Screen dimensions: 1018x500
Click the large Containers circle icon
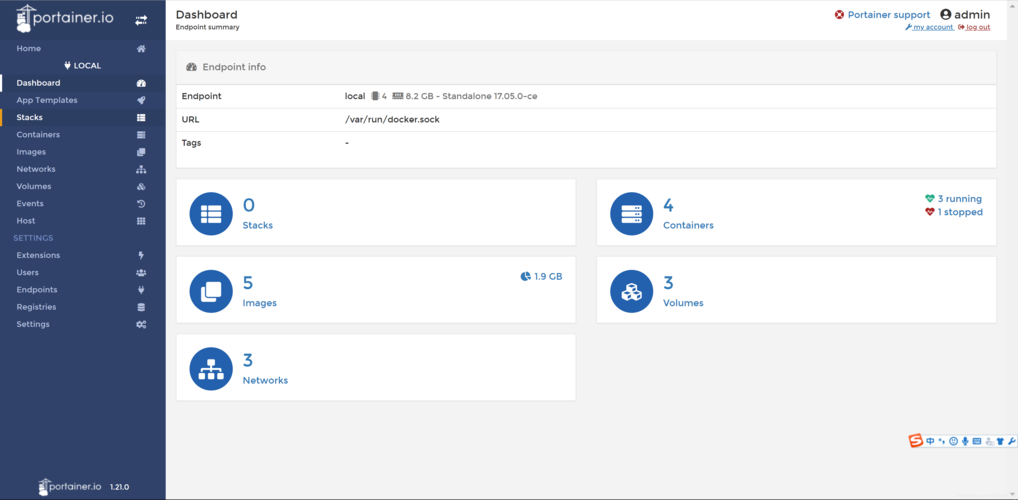[x=632, y=214]
